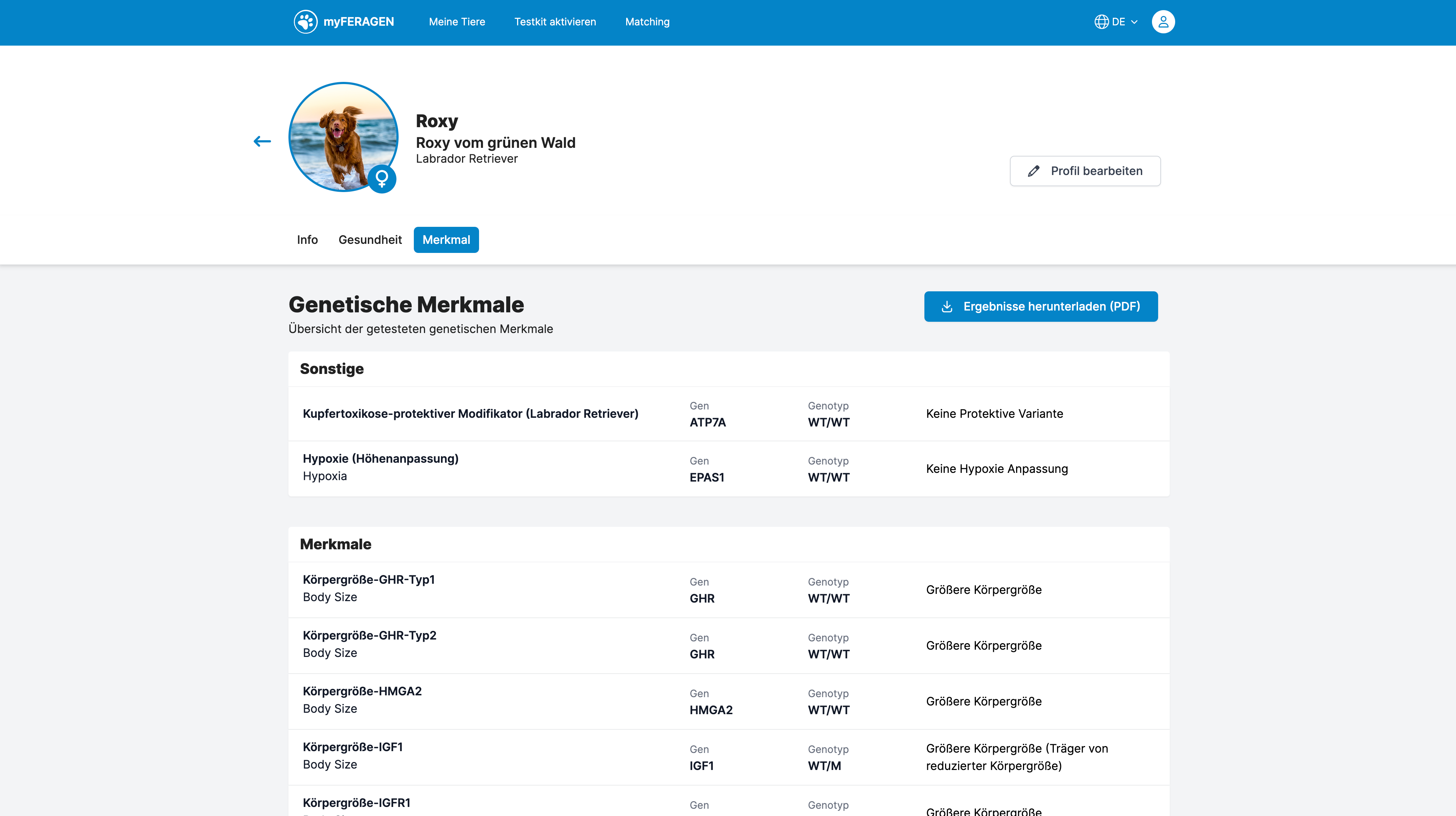Click the pencil icon on Profil bearbeiten
This screenshot has height=816, width=1456.
1033,171
